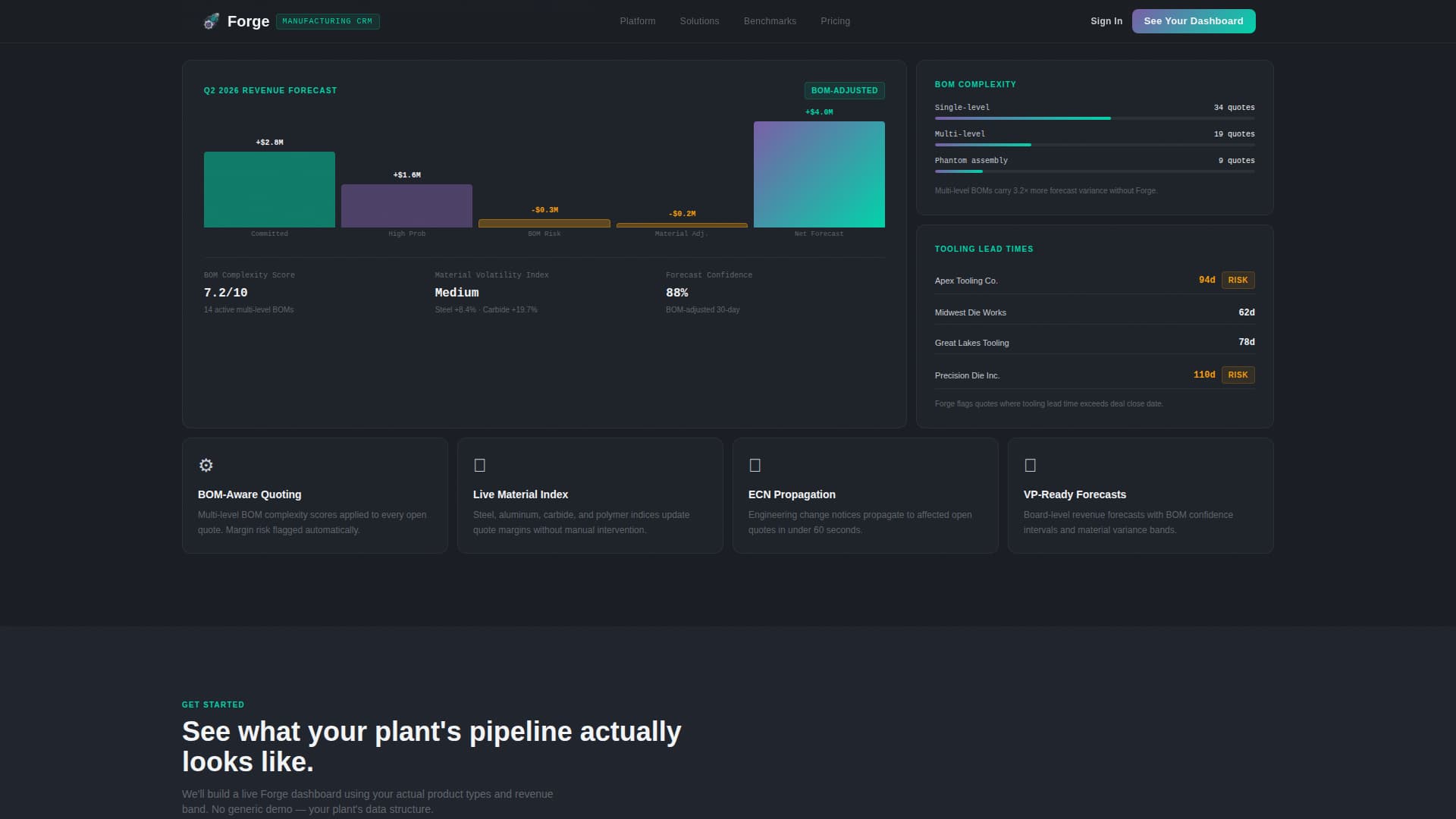Viewport: 1456px width, 819px height.
Task: Click '14 active multi-level BOMs' text
Action: tap(248, 309)
